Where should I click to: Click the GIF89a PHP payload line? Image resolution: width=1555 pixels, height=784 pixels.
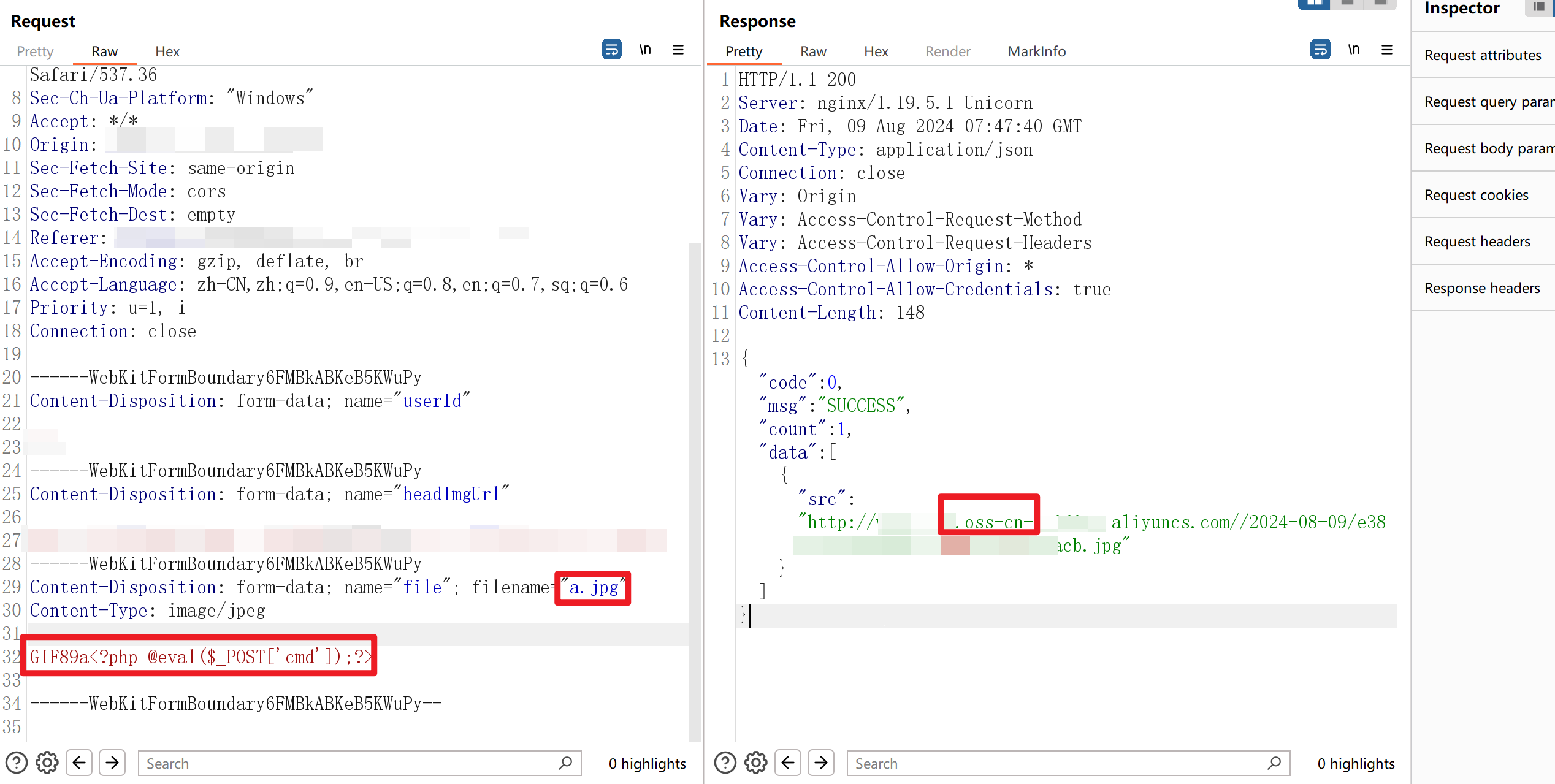(x=200, y=657)
